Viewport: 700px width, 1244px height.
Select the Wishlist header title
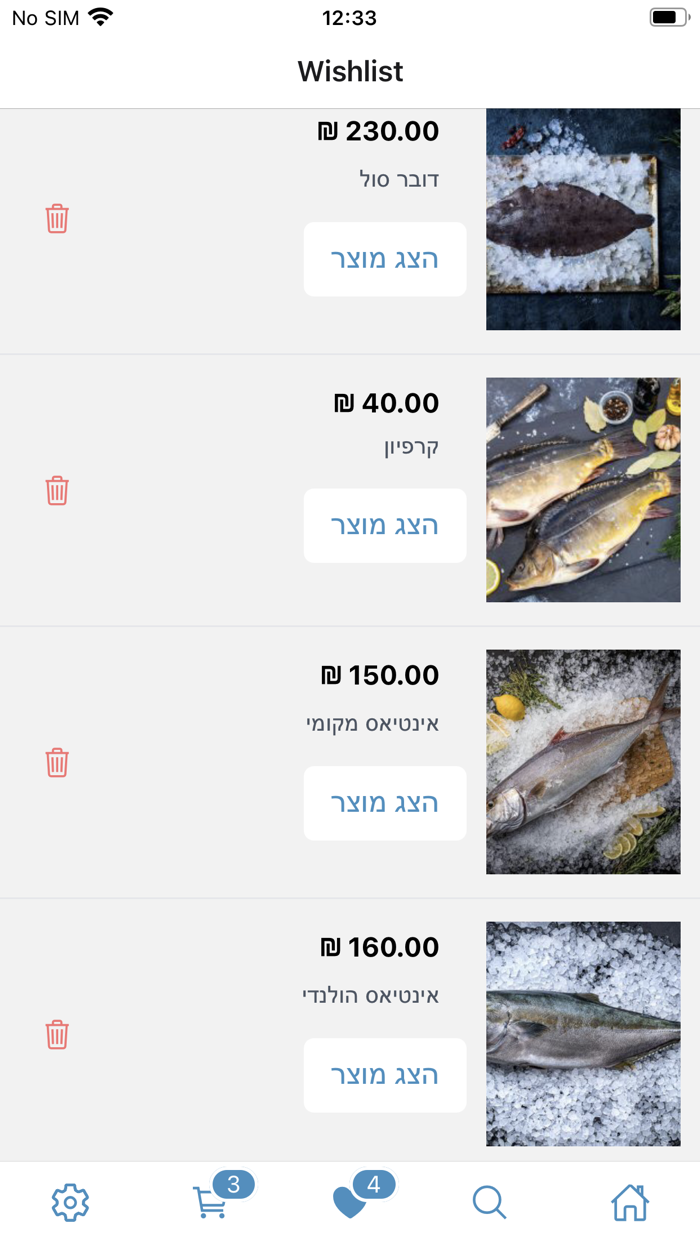[349, 71]
